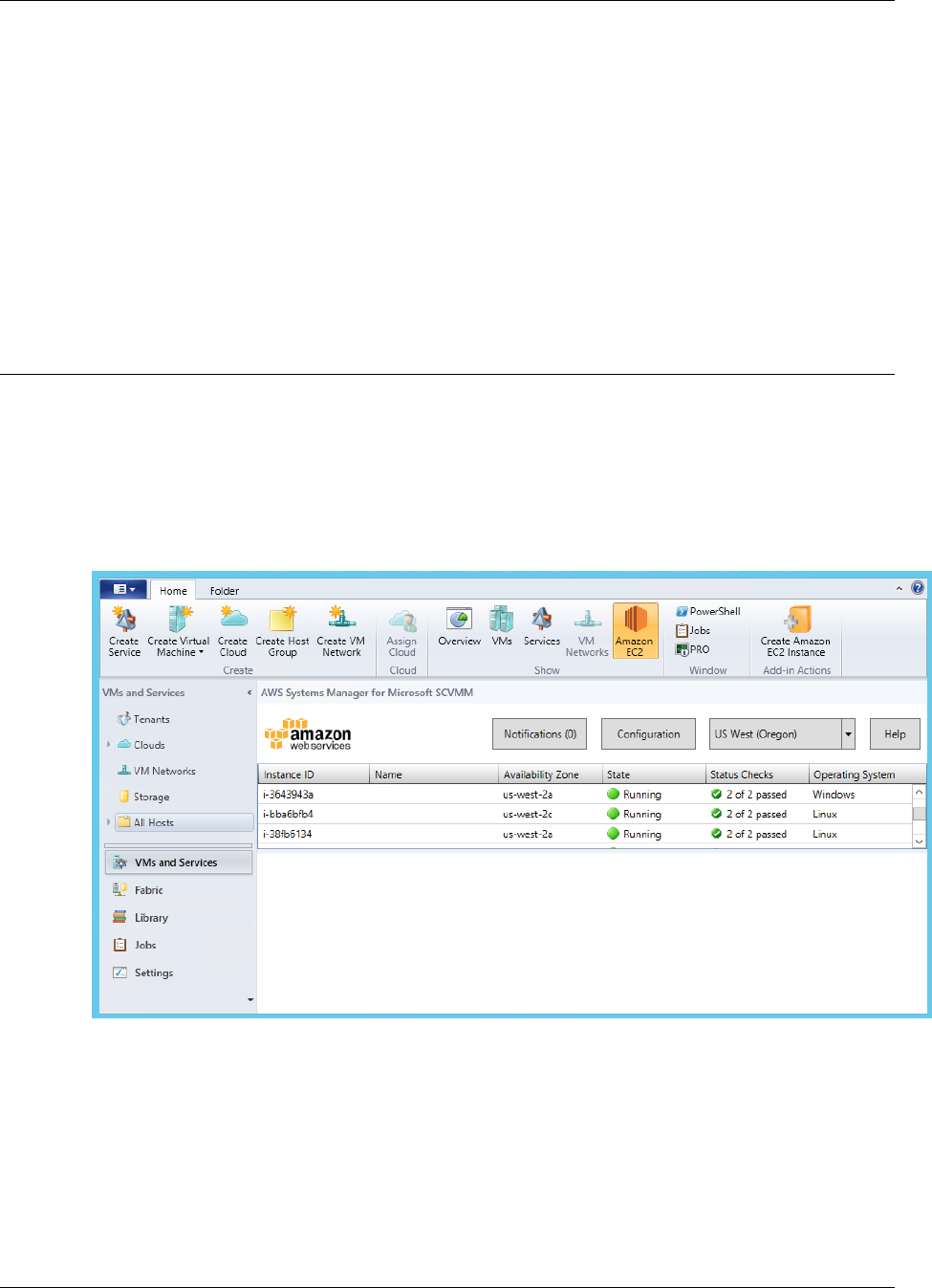Sort by the State column header
The width and height of the screenshot is (932, 1288).
(x=654, y=775)
